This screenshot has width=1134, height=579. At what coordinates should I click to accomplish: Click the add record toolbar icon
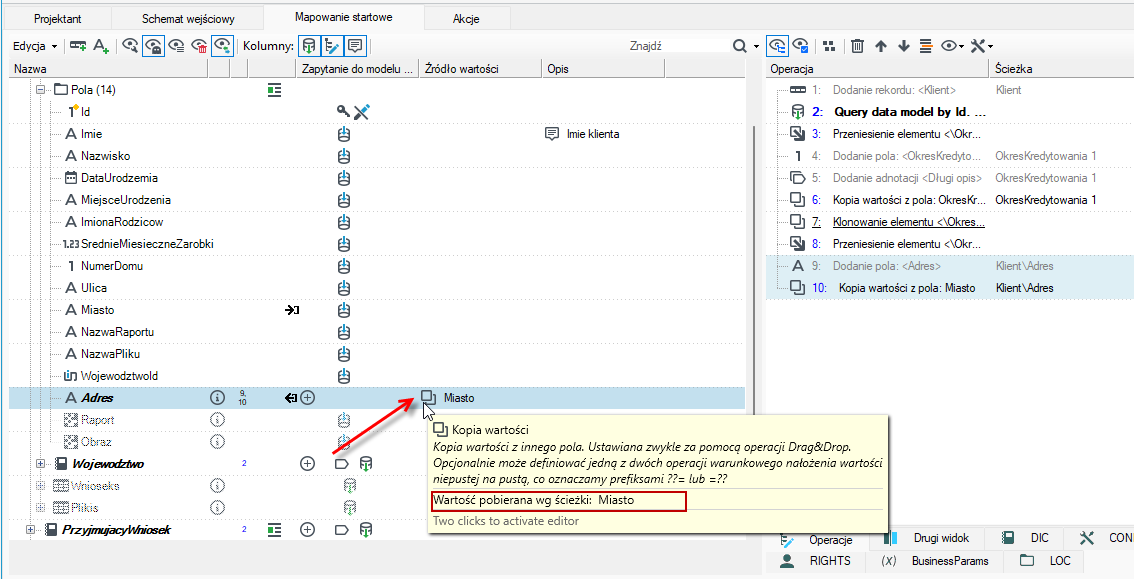click(x=77, y=46)
